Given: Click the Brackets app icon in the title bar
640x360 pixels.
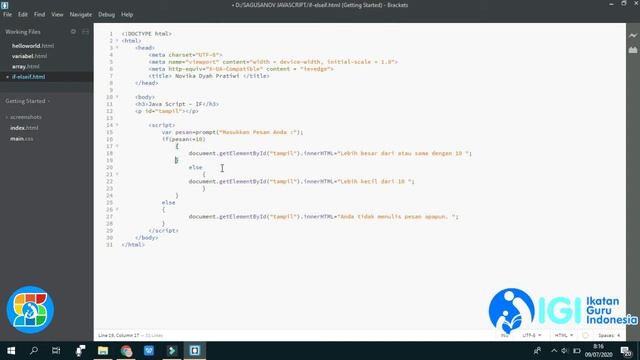Looking at the screenshot, I should tap(4, 5).
